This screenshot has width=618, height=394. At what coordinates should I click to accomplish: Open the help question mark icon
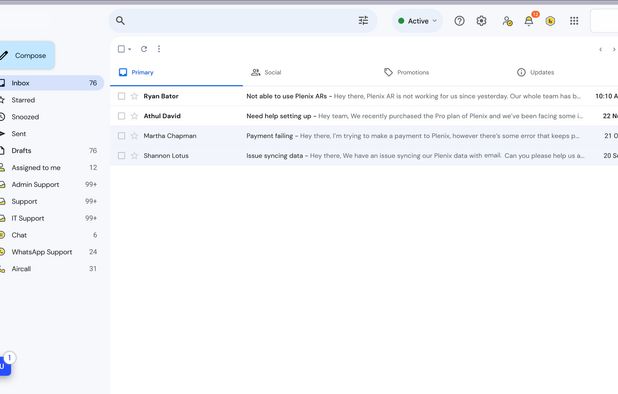[x=459, y=21]
